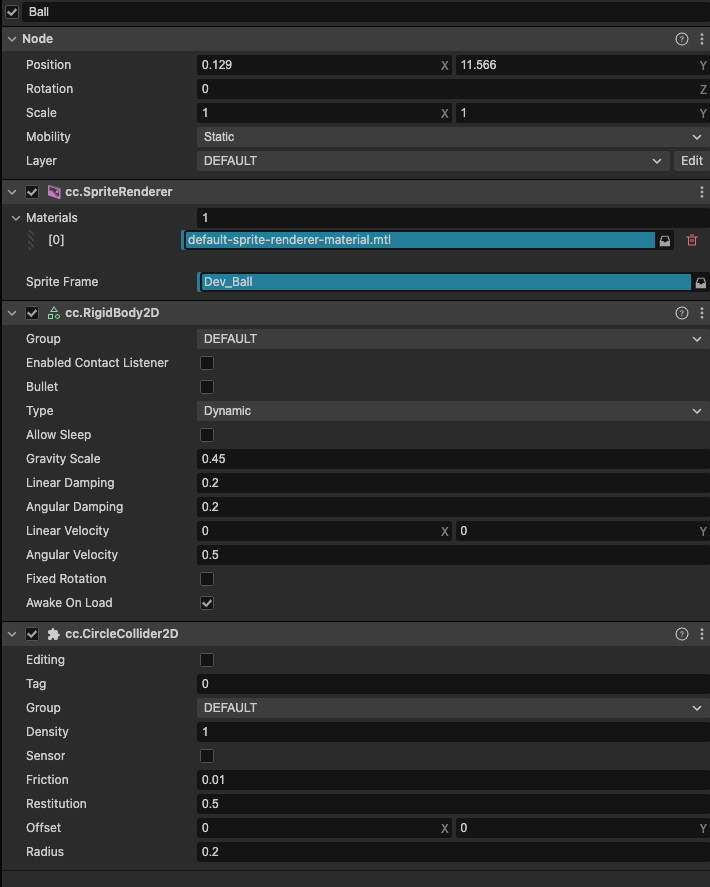The image size is (710, 887).
Task: Open cc.CircleCollider2D more options menu
Action: click(702, 634)
